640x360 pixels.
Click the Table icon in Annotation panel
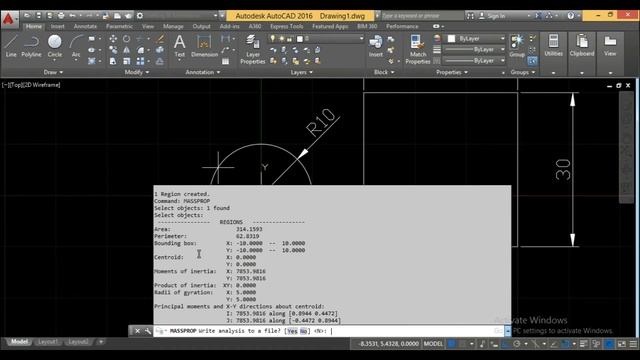tap(225, 61)
